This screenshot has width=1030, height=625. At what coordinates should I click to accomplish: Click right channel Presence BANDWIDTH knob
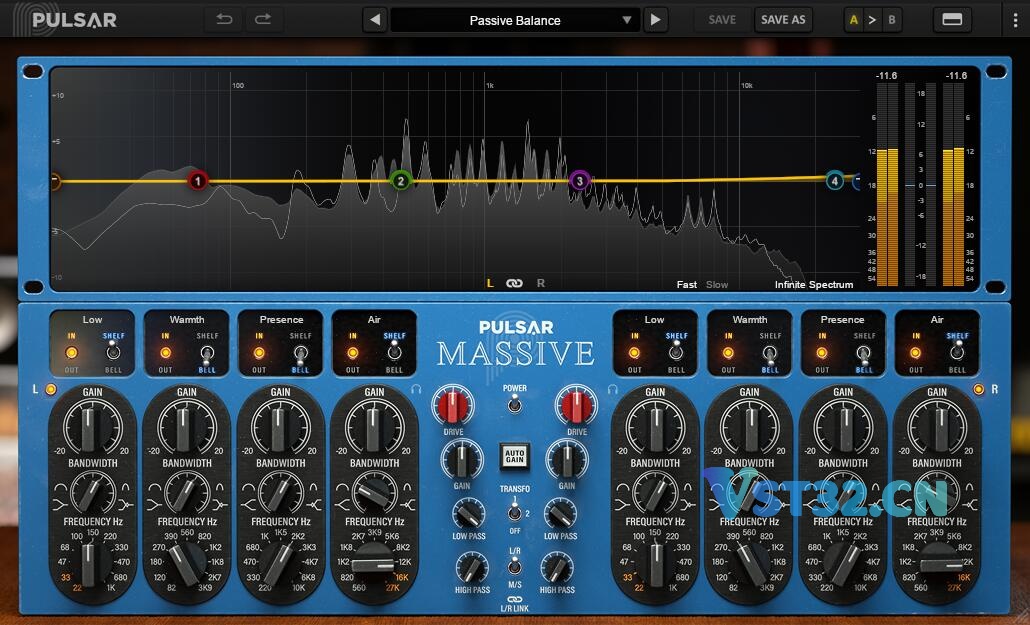pyautogui.click(x=843, y=493)
